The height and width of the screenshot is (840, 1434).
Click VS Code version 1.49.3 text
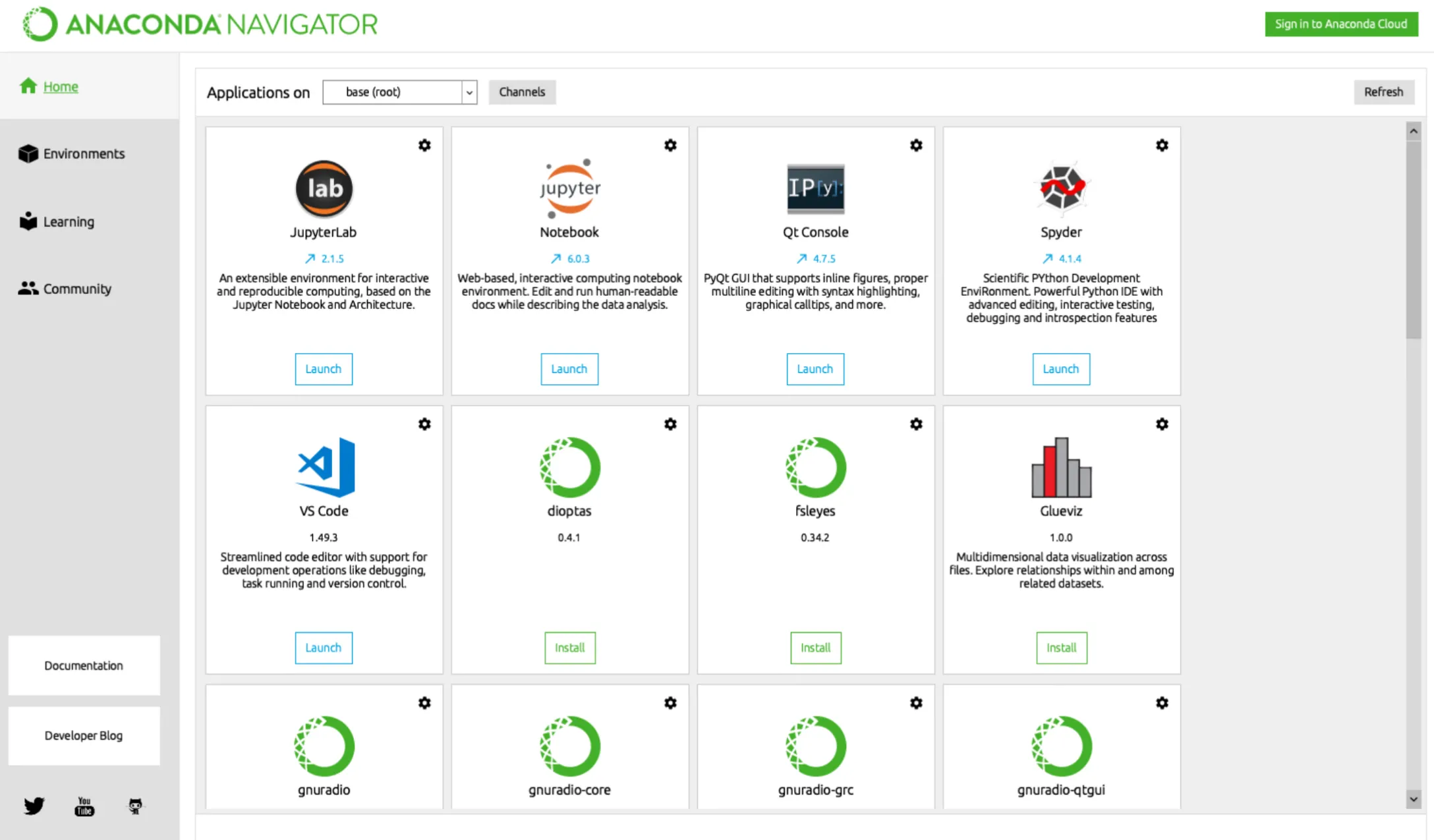[x=324, y=538]
